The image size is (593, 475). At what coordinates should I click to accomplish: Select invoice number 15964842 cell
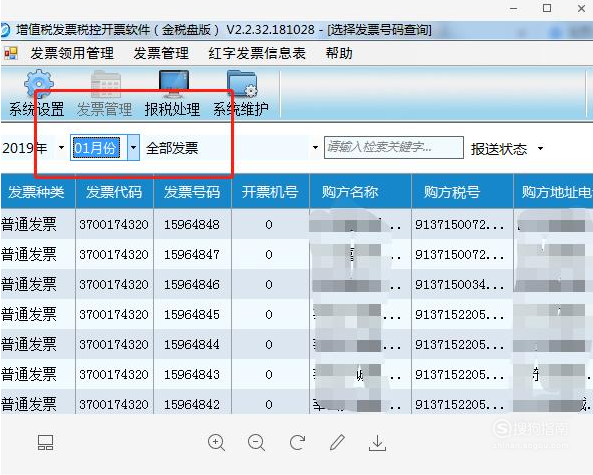[192, 404]
